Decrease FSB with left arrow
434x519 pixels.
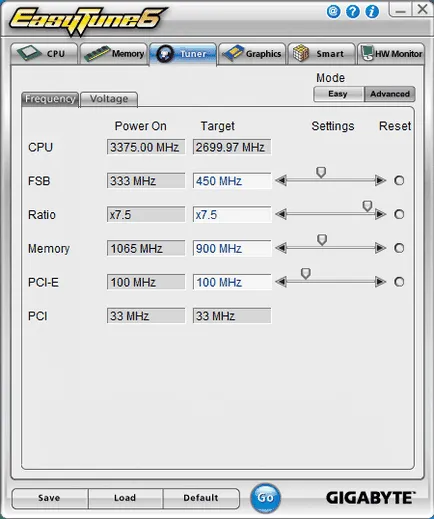click(x=281, y=181)
